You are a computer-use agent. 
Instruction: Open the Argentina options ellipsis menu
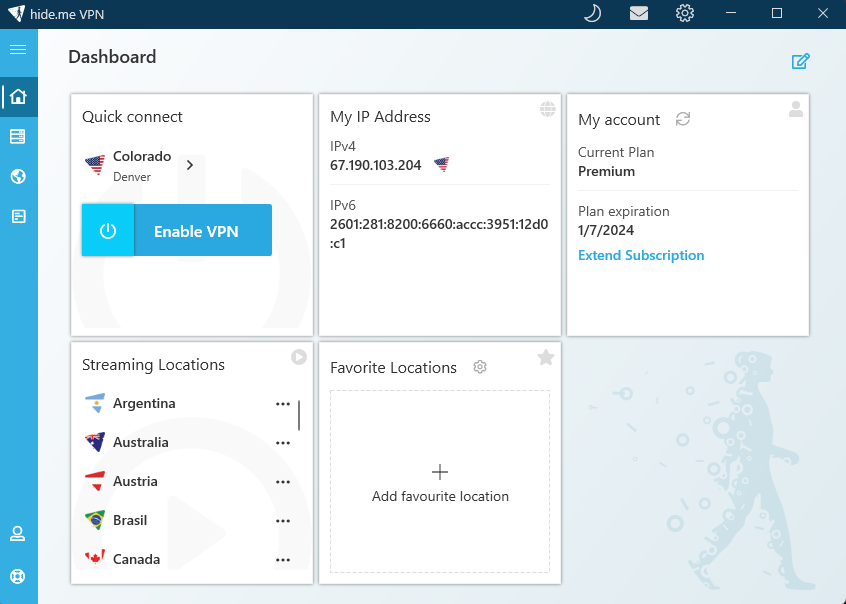click(x=283, y=404)
